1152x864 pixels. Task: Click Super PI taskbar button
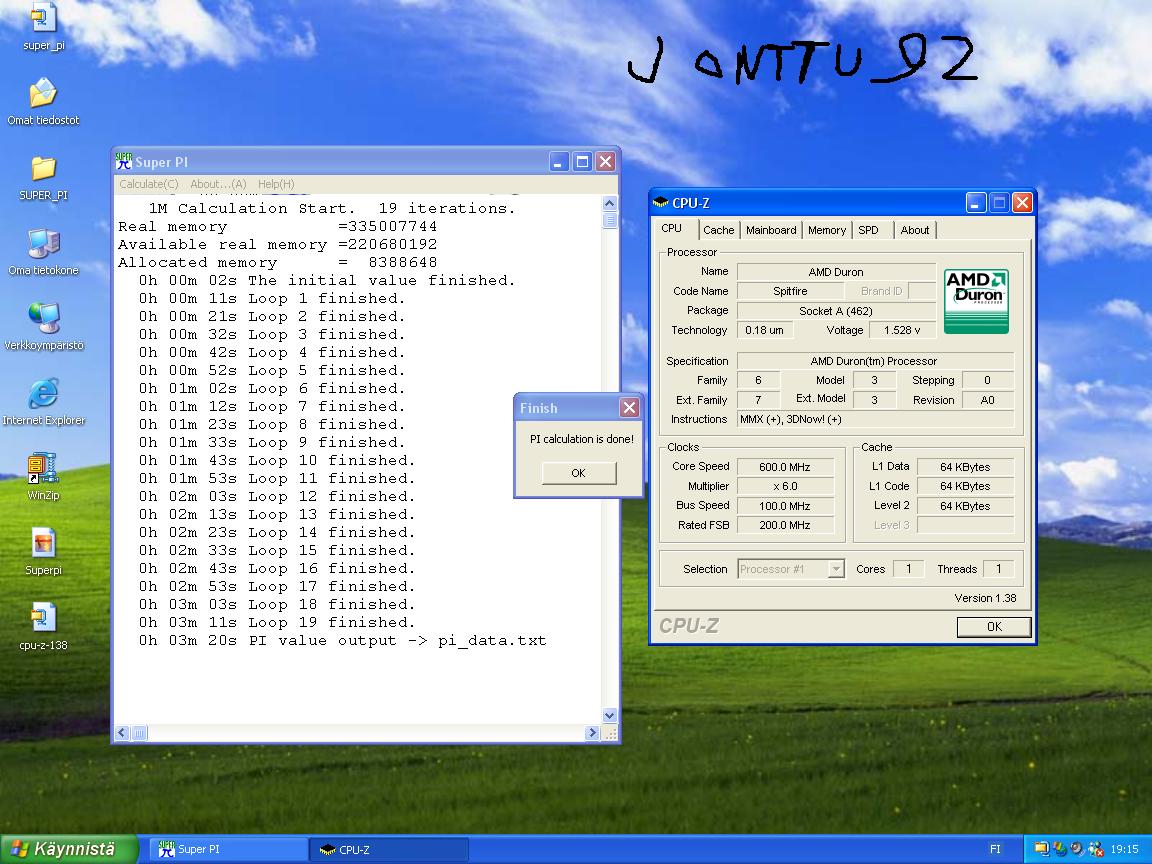point(228,849)
